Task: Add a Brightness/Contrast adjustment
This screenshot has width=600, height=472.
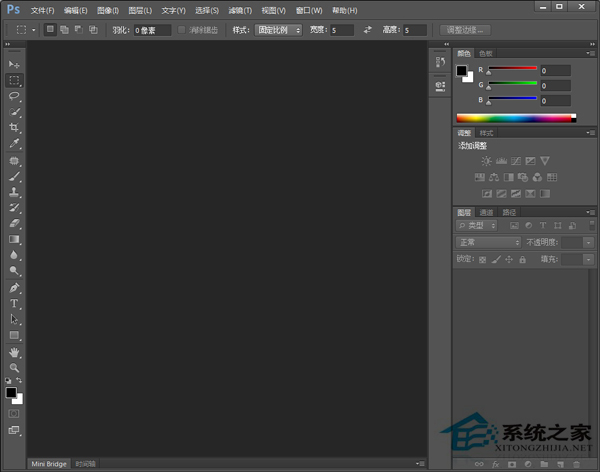Action: 486,161
